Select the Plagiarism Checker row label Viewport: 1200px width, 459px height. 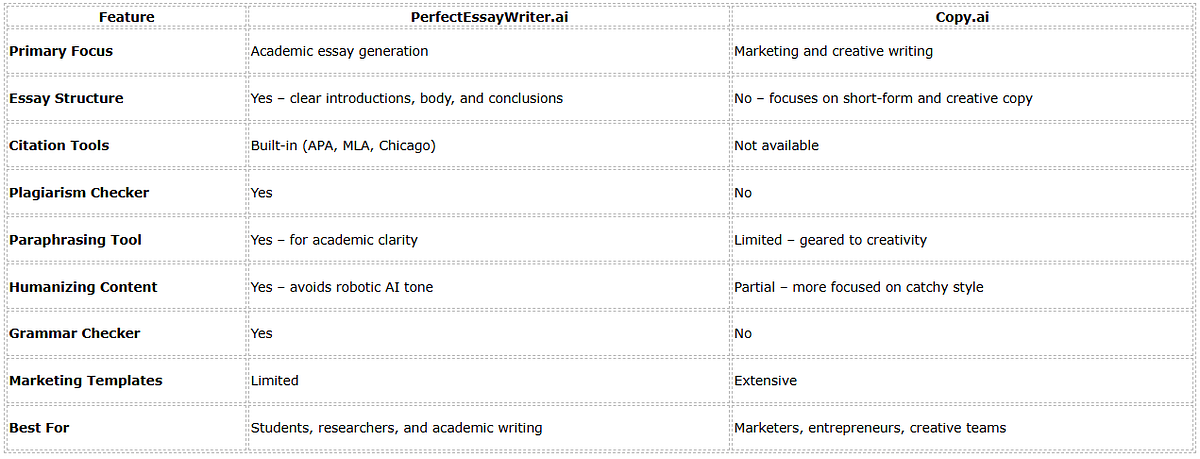[79, 192]
